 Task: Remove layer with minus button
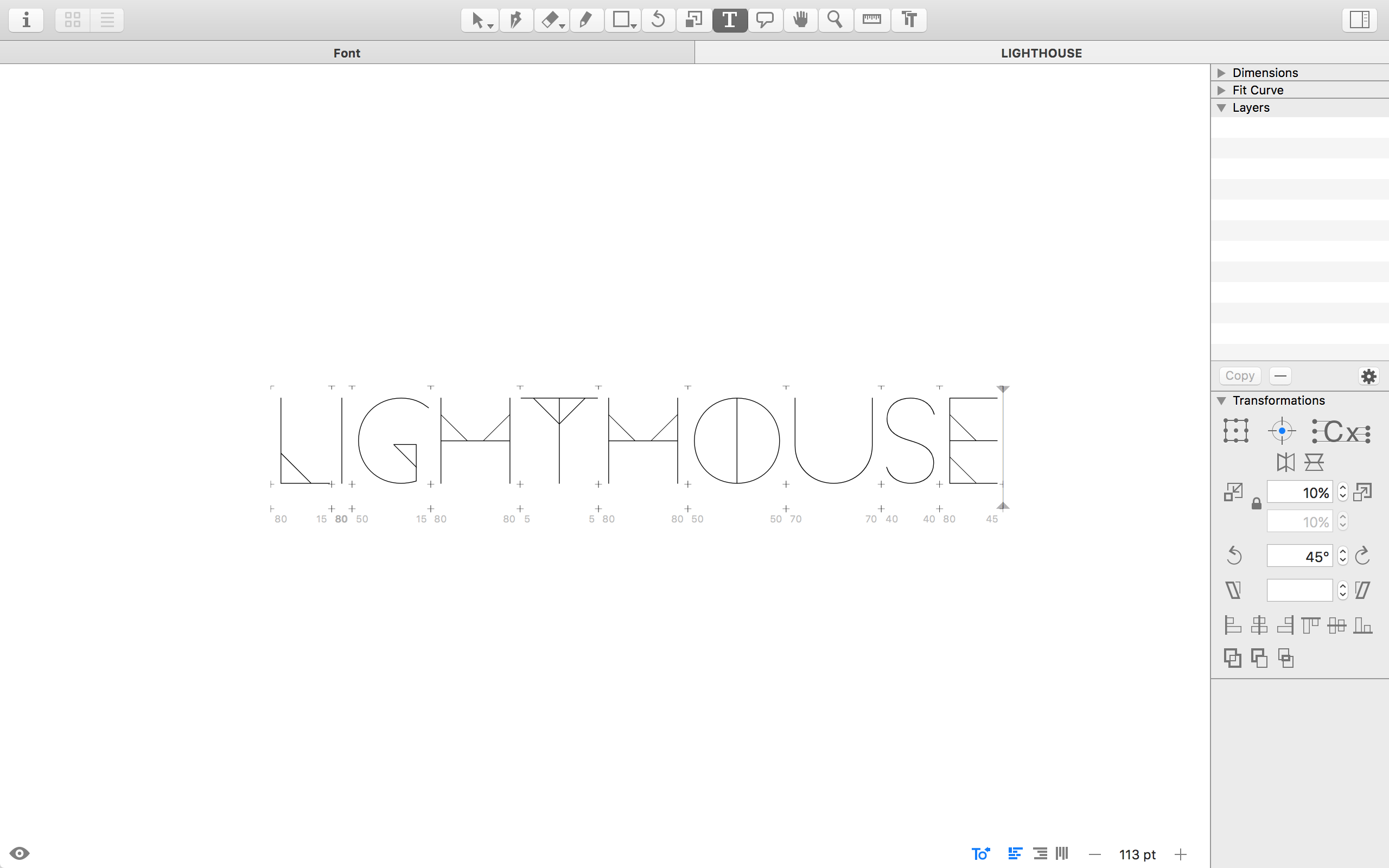(1280, 376)
